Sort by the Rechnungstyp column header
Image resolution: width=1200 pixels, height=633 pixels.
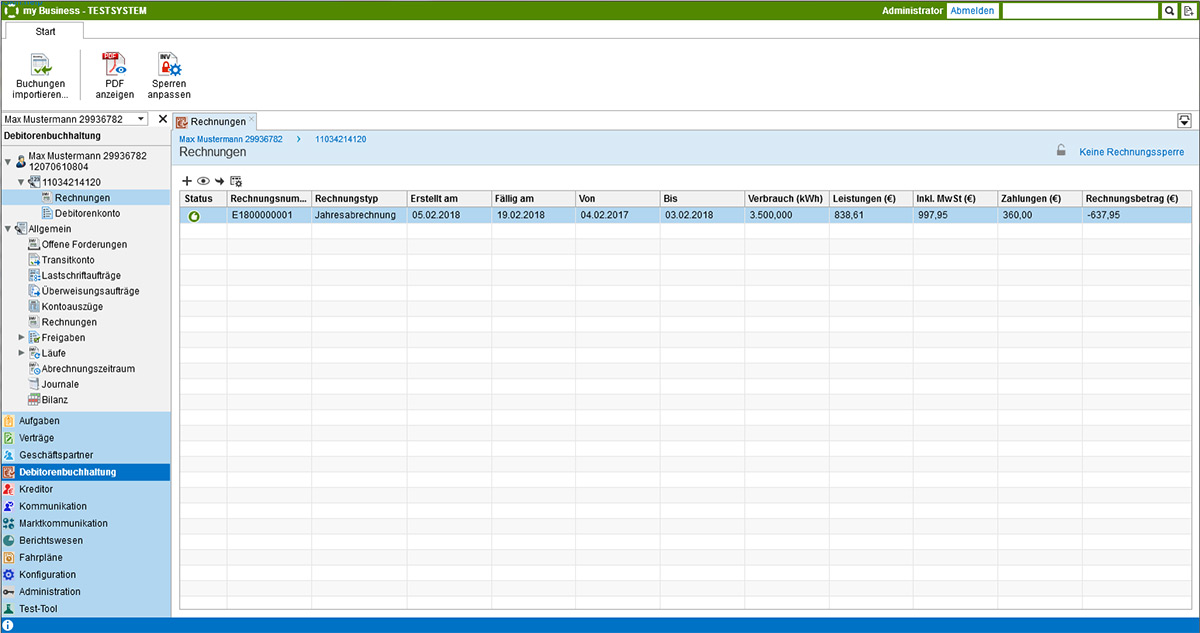359,199
